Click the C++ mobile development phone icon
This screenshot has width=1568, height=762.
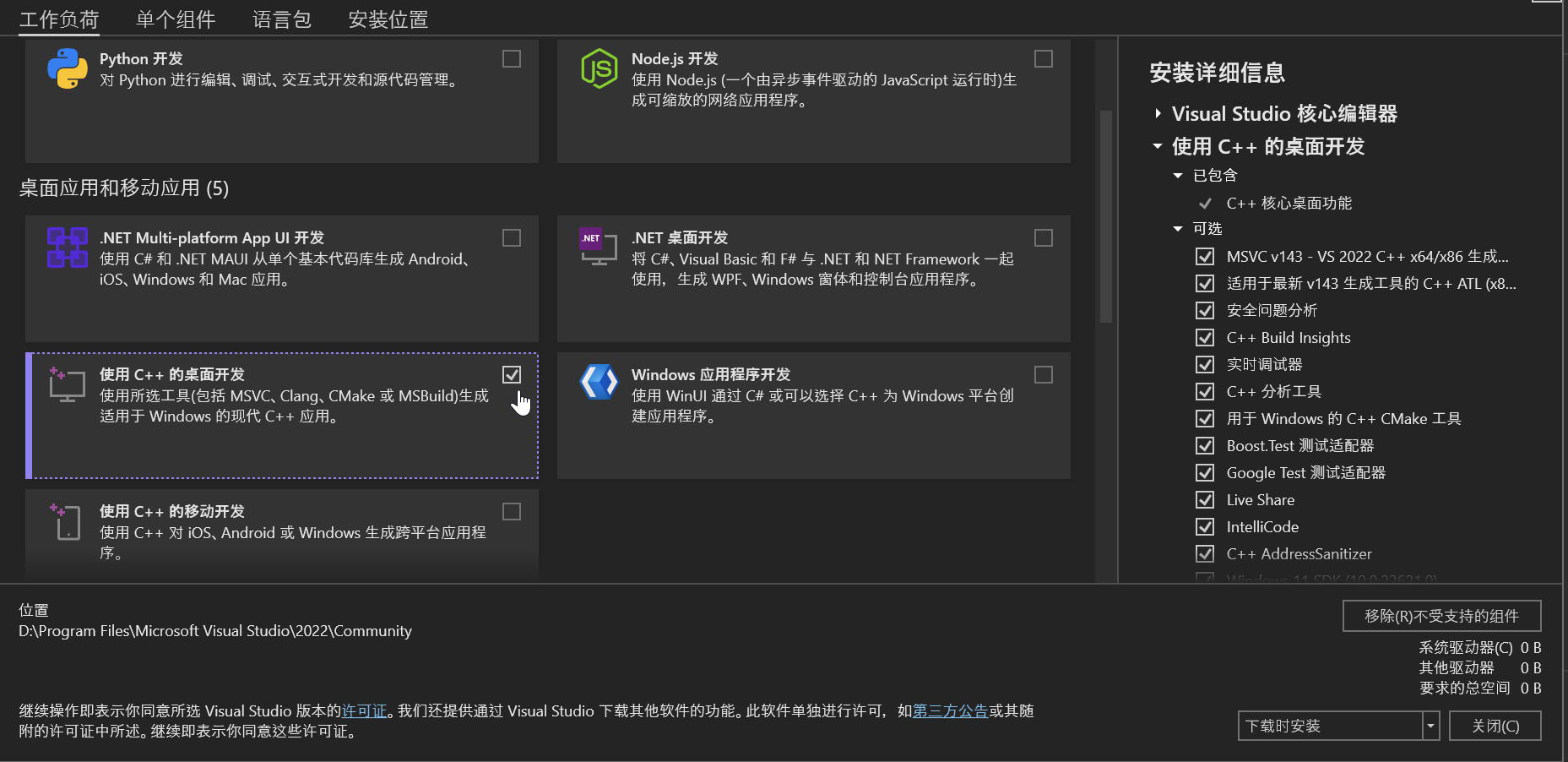(x=66, y=521)
